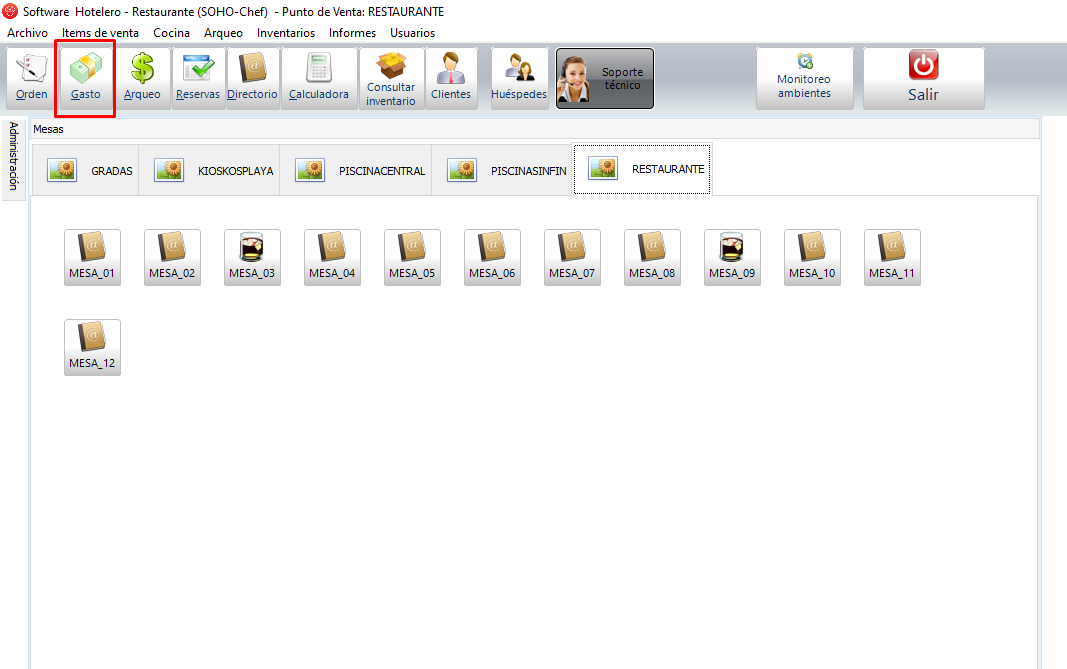This screenshot has height=669, width=1067.
Task: Open the Directorio address book
Action: point(252,78)
